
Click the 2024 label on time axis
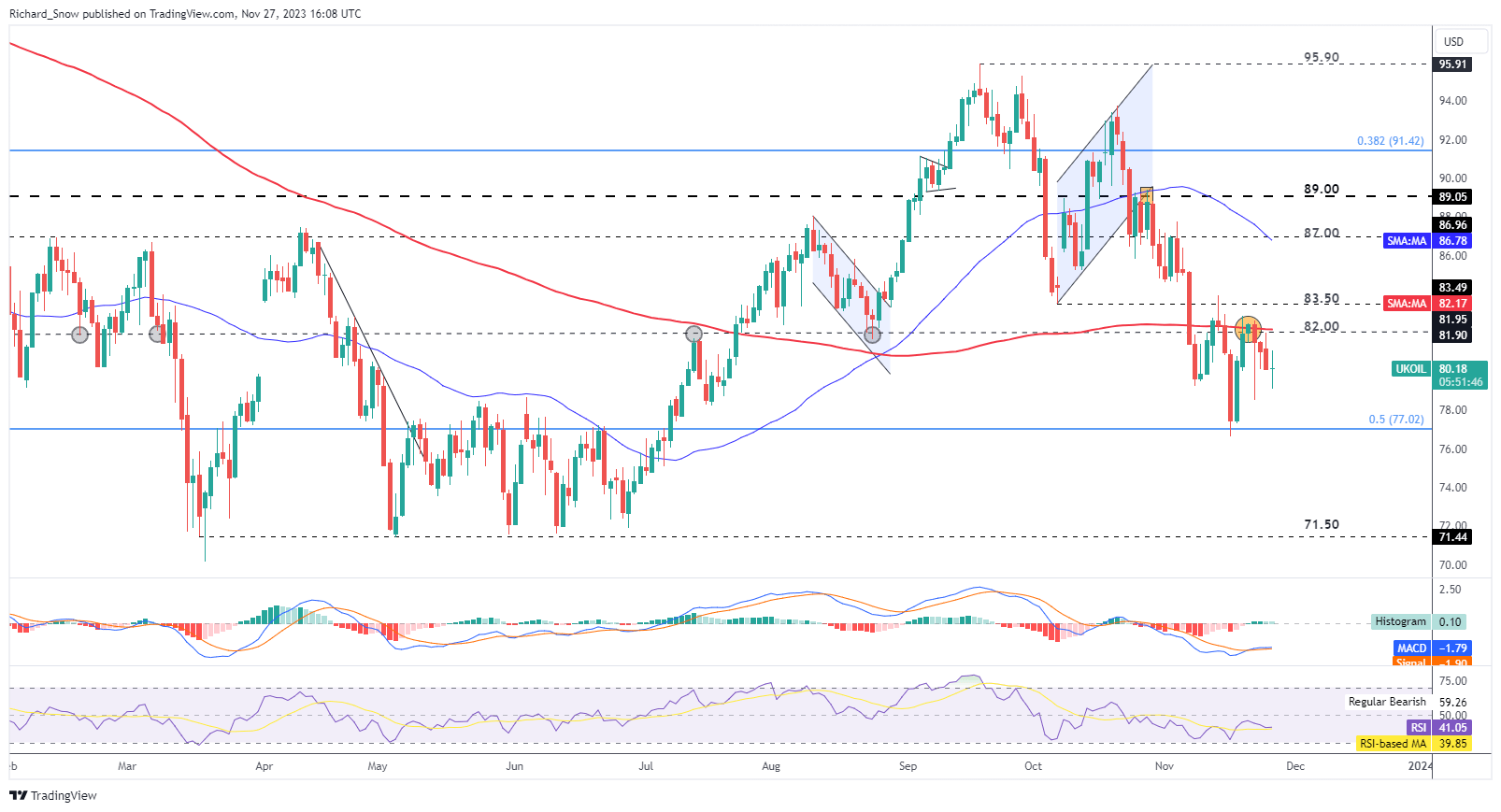coord(1420,766)
